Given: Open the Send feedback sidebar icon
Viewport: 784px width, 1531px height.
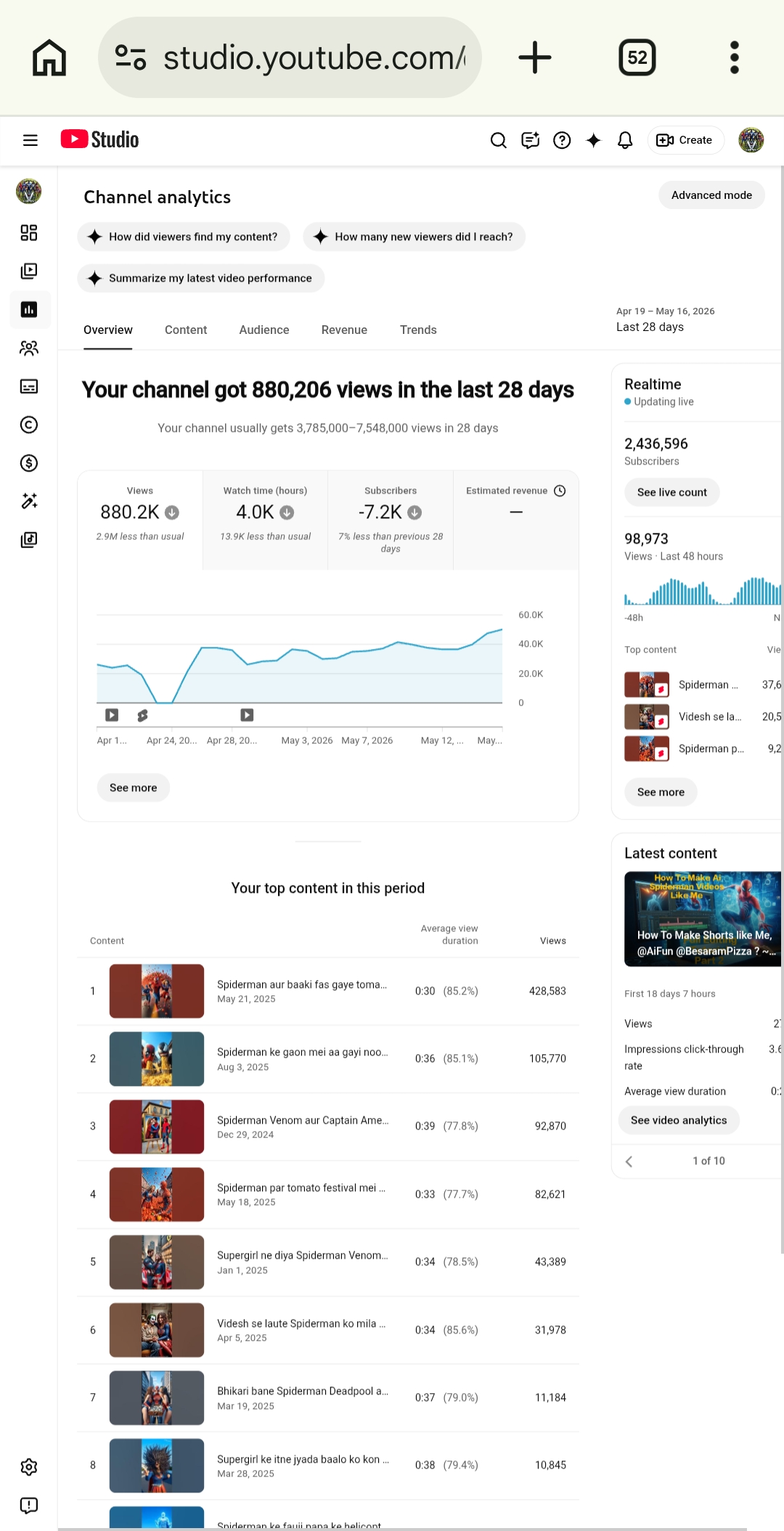Looking at the screenshot, I should [x=29, y=1506].
